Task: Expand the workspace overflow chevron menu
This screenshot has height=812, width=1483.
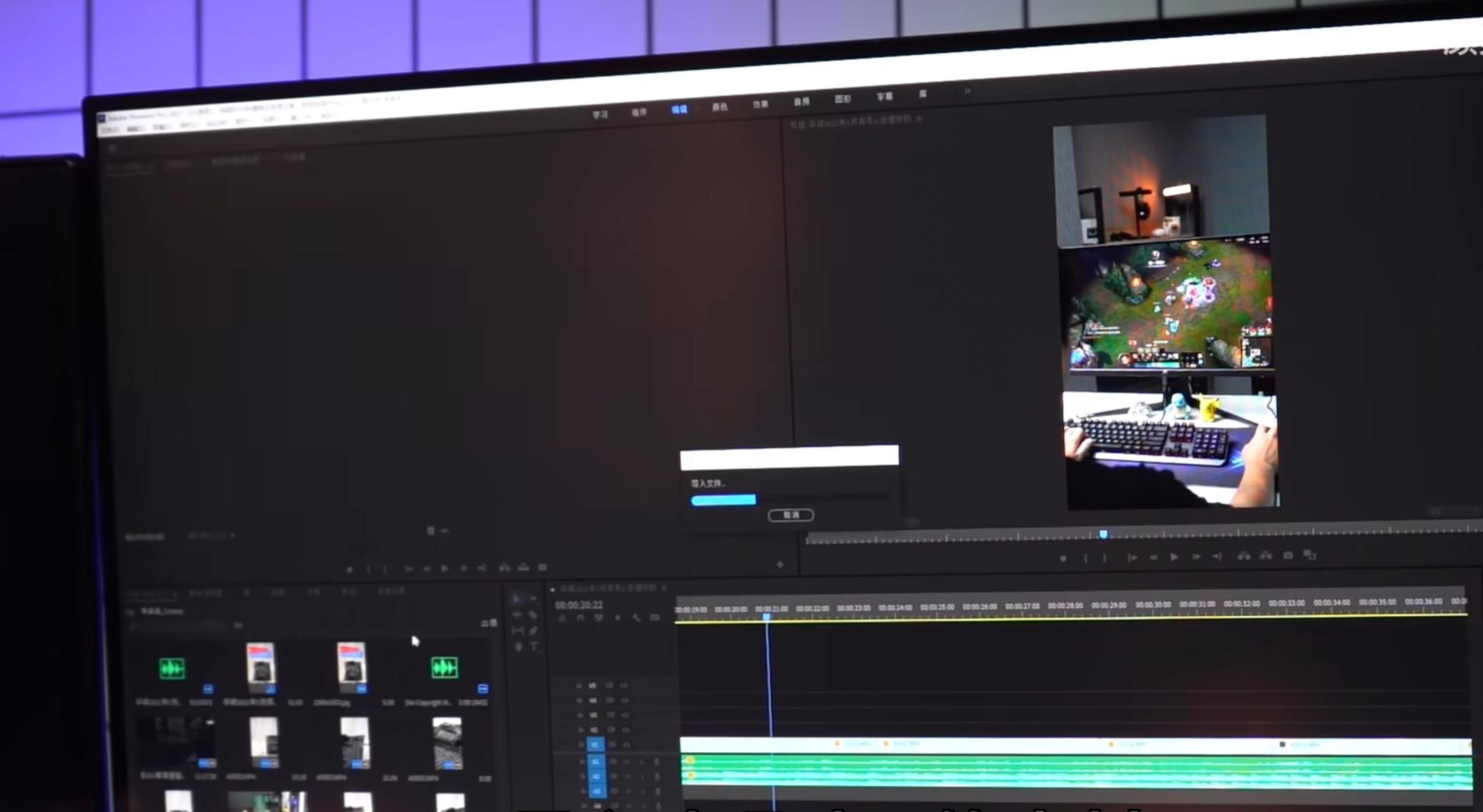Action: [968, 91]
